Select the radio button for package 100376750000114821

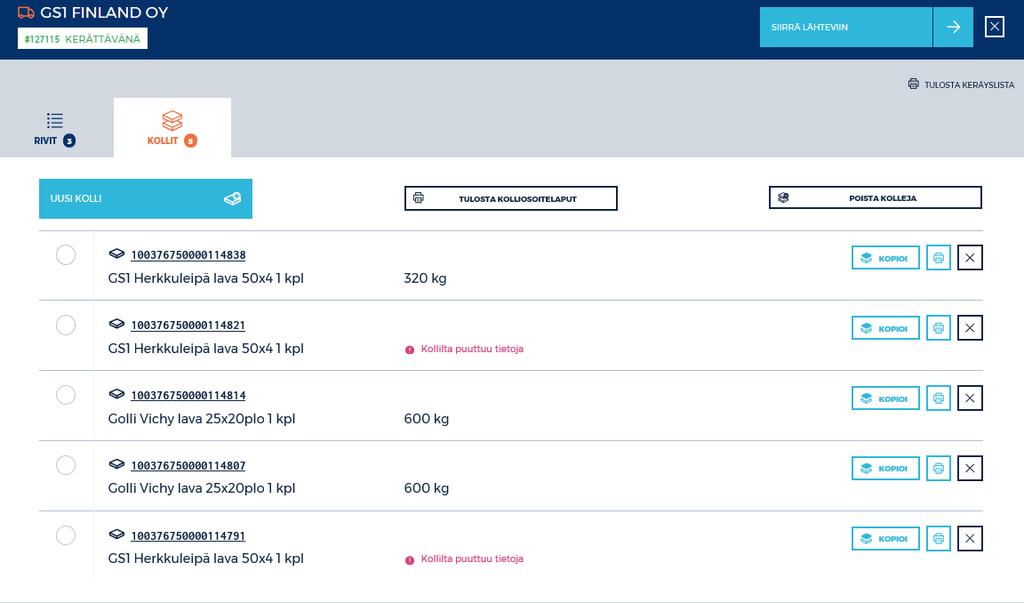point(65,325)
